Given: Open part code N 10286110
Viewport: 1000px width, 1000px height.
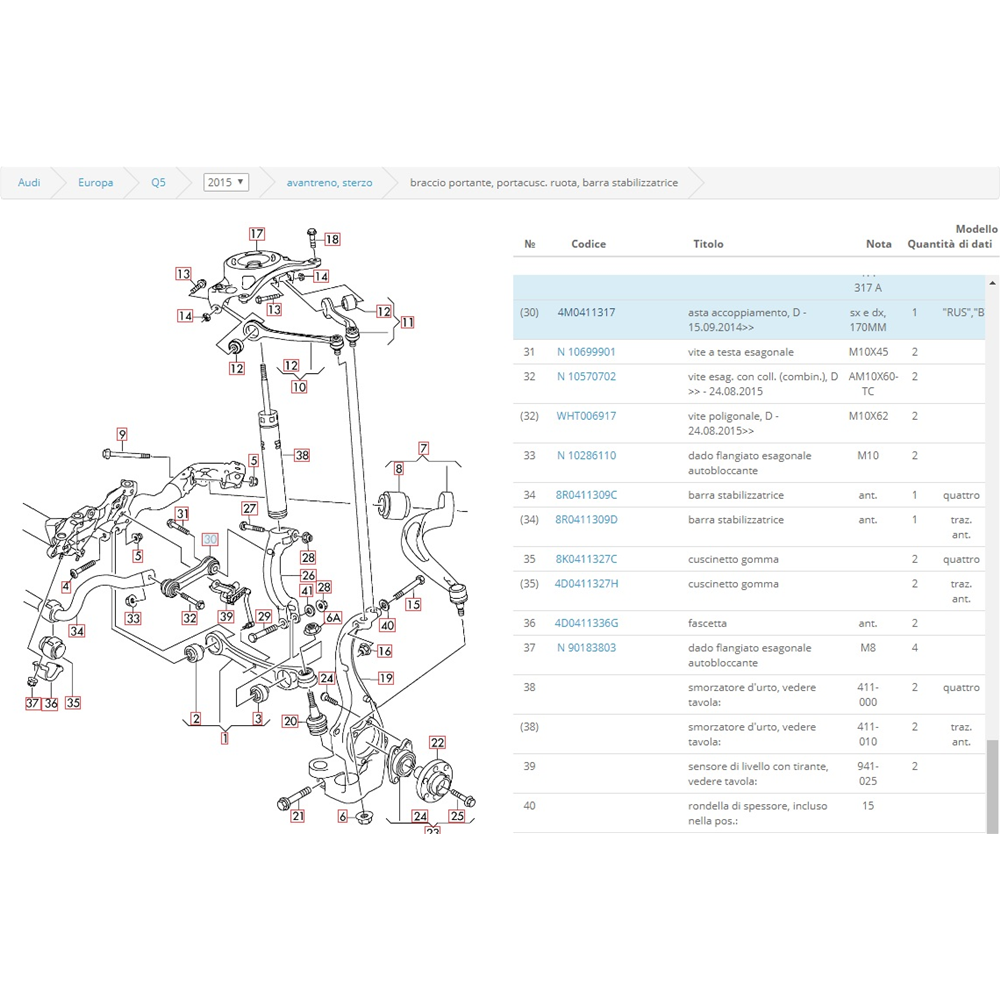Looking at the screenshot, I should pos(586,455).
